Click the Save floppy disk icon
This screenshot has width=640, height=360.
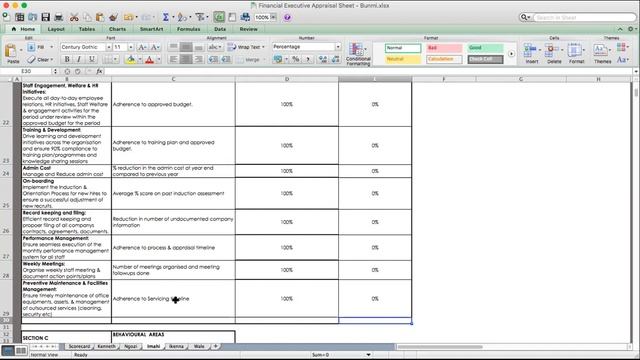(45, 17)
